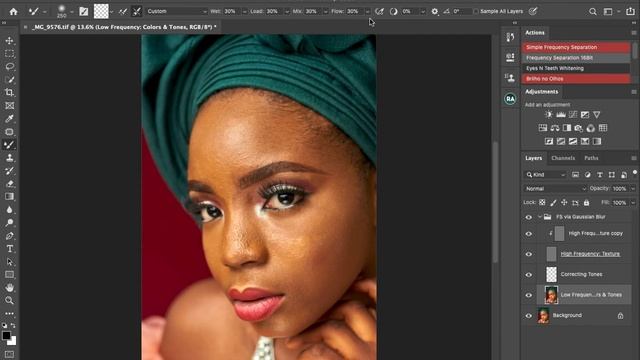This screenshot has height=360, width=640.
Task: Select the Frame tool
Action: (x=9, y=106)
